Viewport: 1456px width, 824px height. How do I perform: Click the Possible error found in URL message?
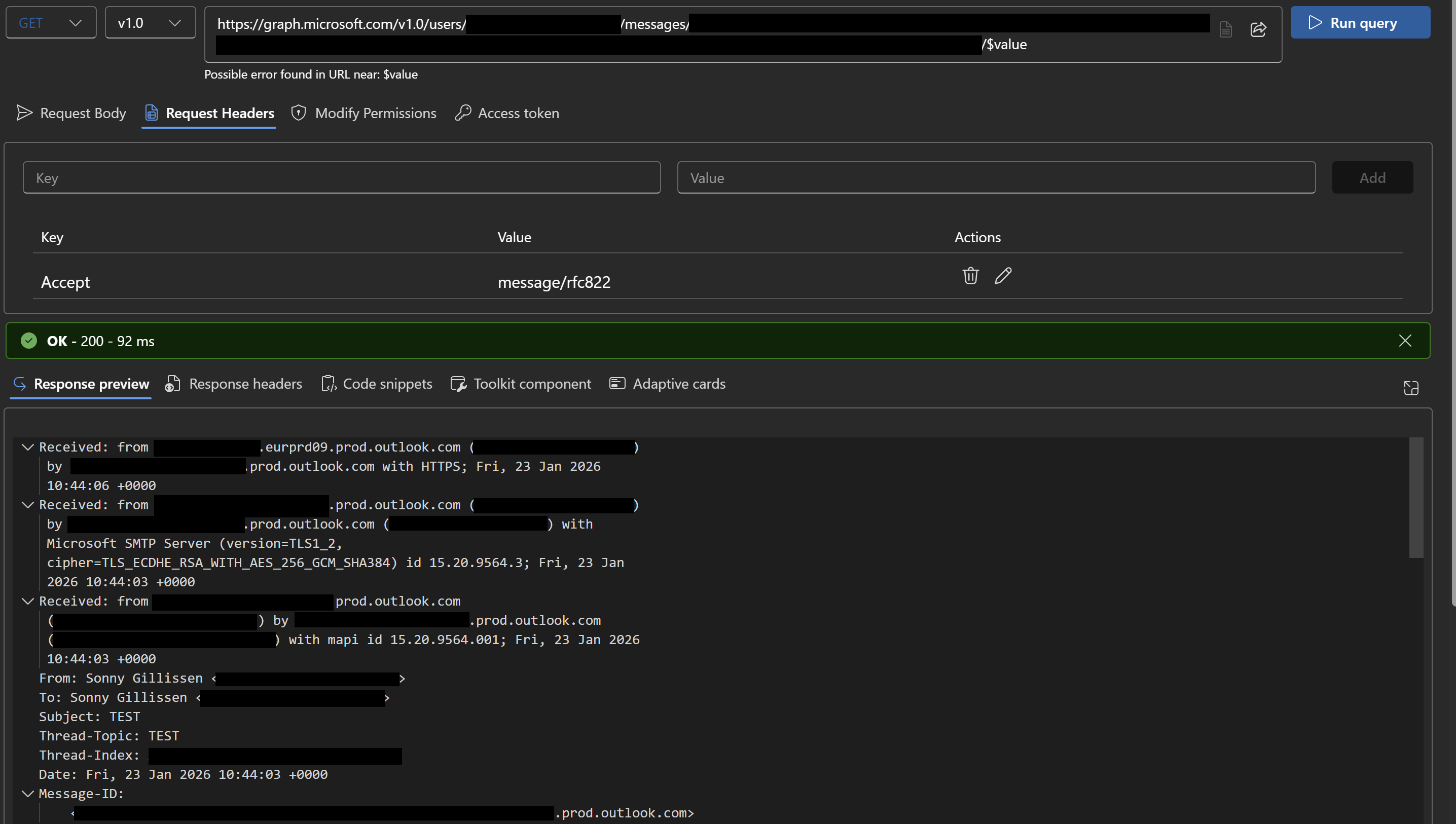311,74
